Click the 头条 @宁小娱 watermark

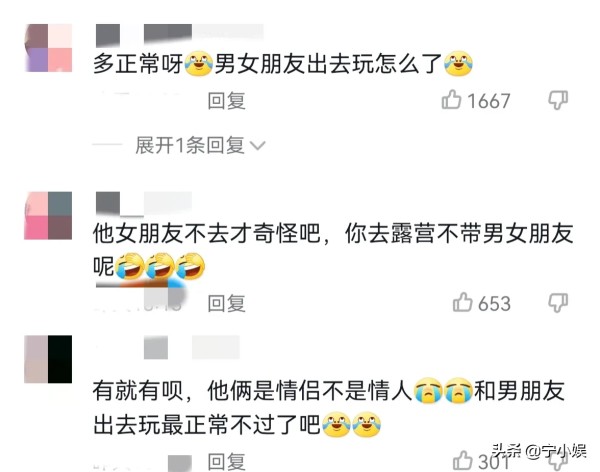point(539,451)
